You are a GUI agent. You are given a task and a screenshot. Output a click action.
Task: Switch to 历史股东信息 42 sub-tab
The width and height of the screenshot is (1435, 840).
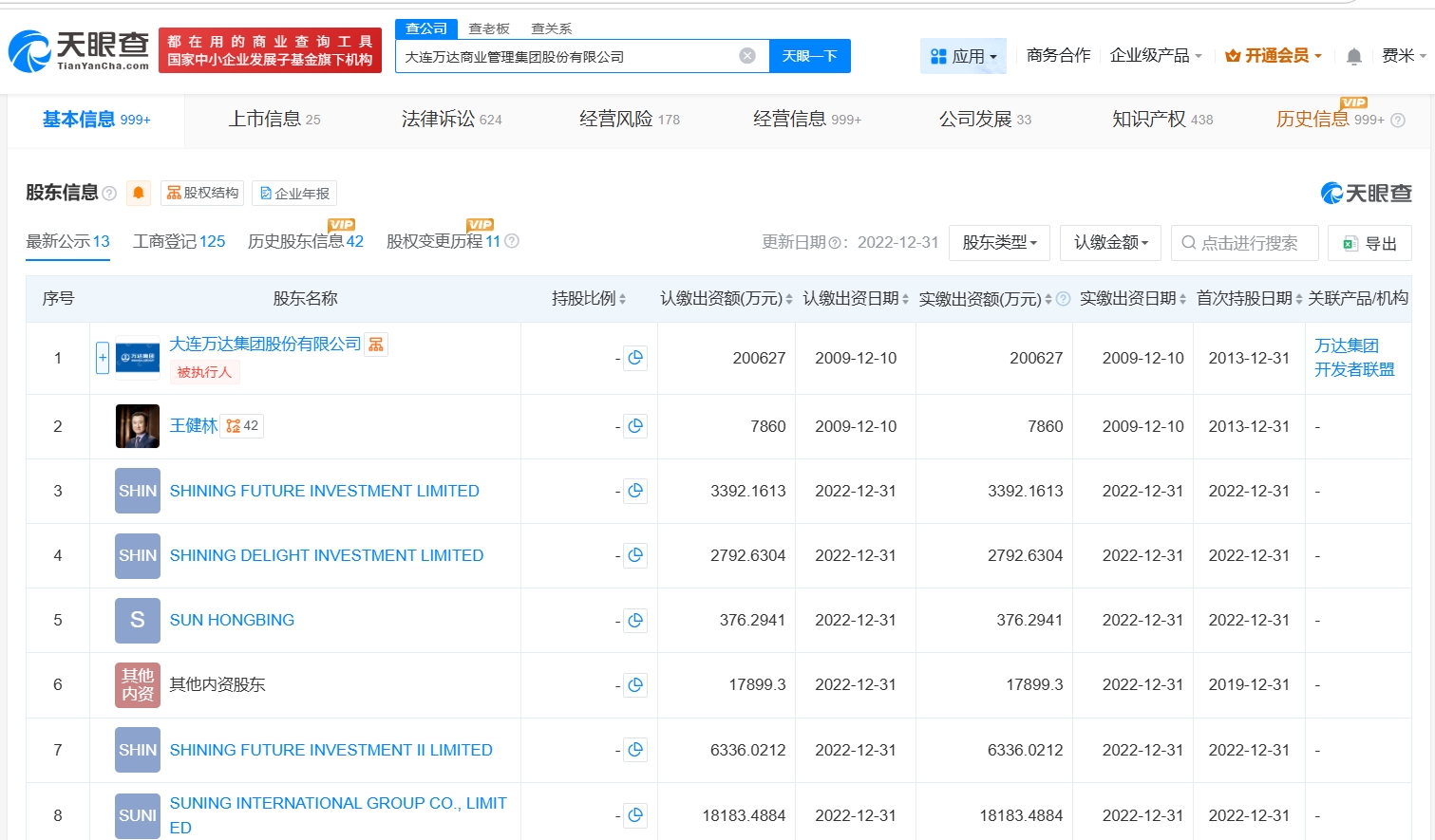(x=306, y=241)
